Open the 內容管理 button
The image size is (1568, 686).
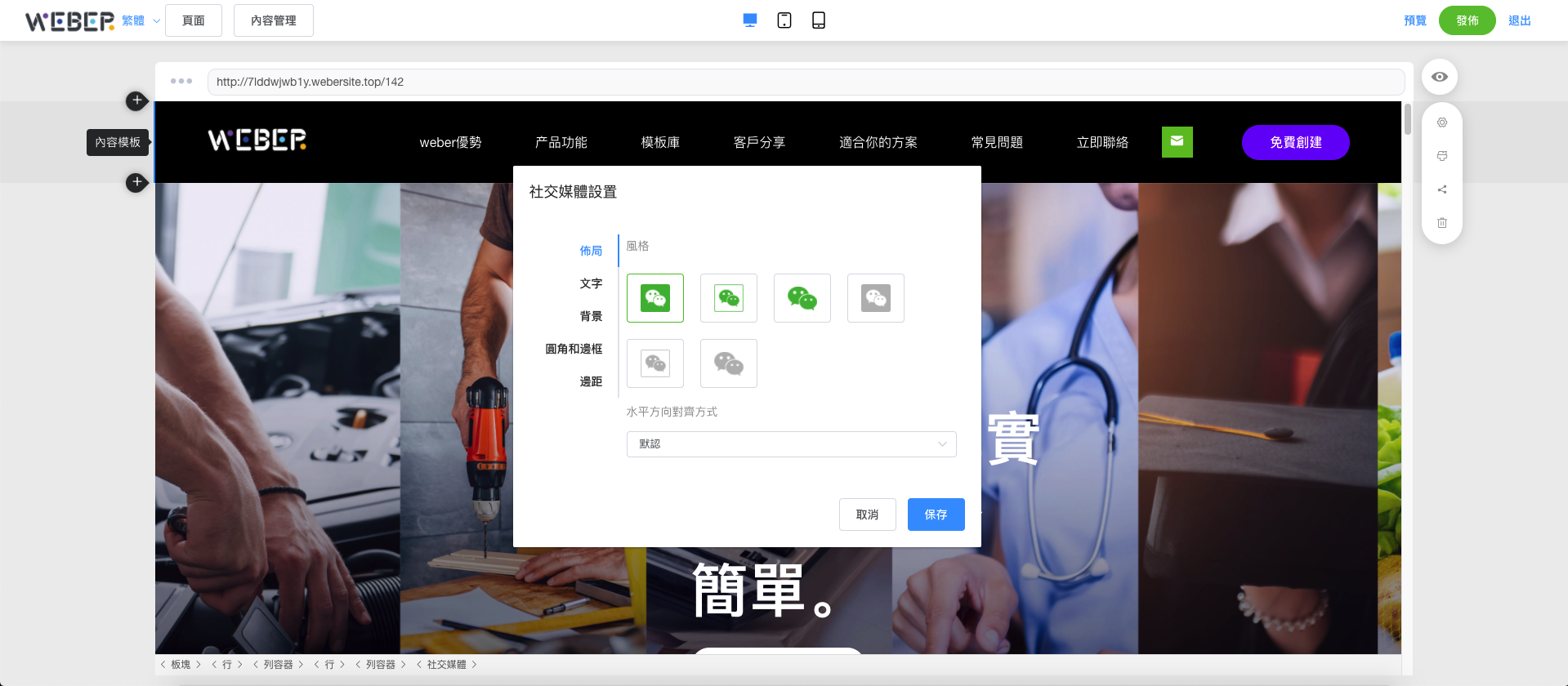tap(274, 20)
